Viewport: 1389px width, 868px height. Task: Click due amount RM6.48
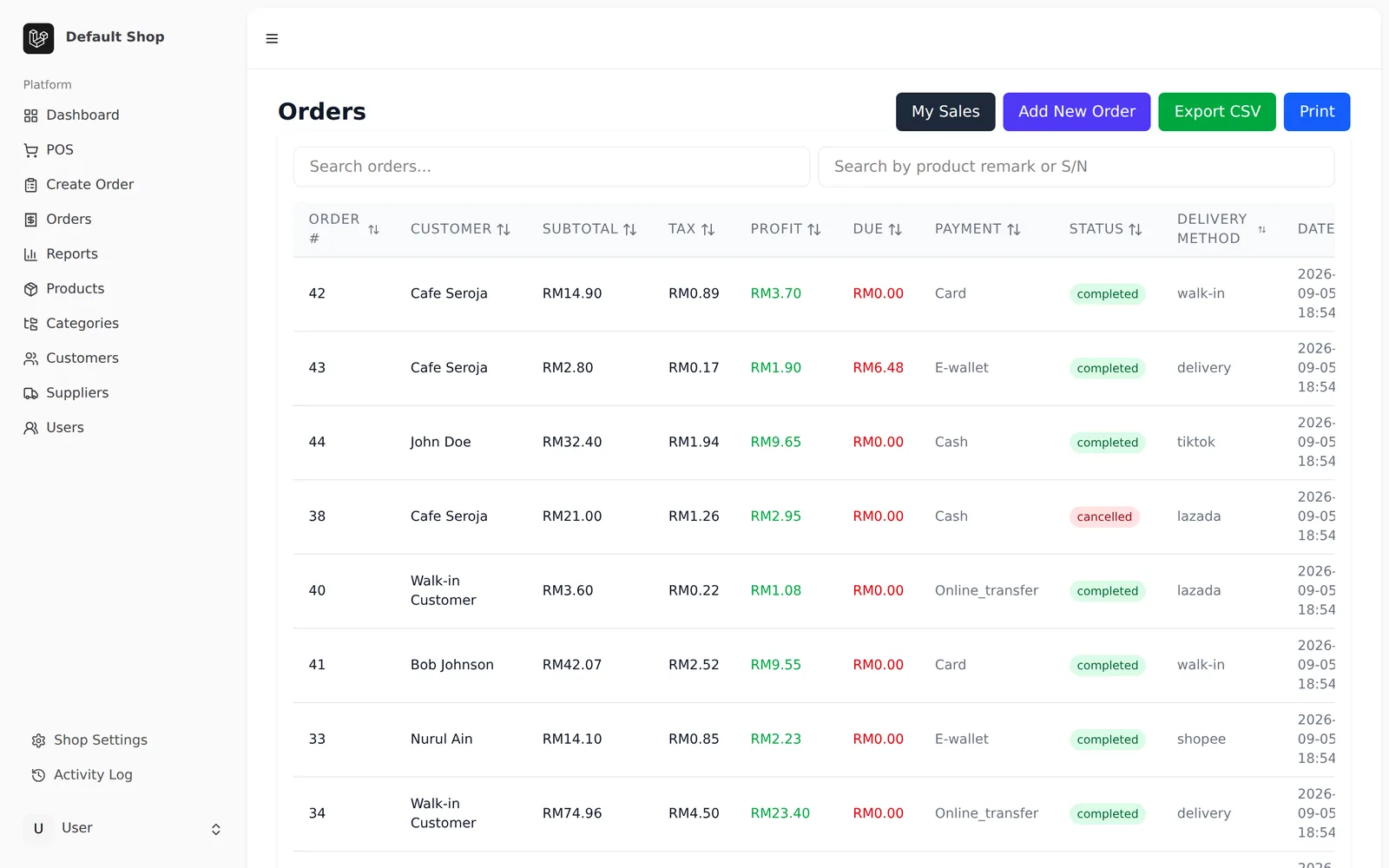pyautogui.click(x=878, y=368)
